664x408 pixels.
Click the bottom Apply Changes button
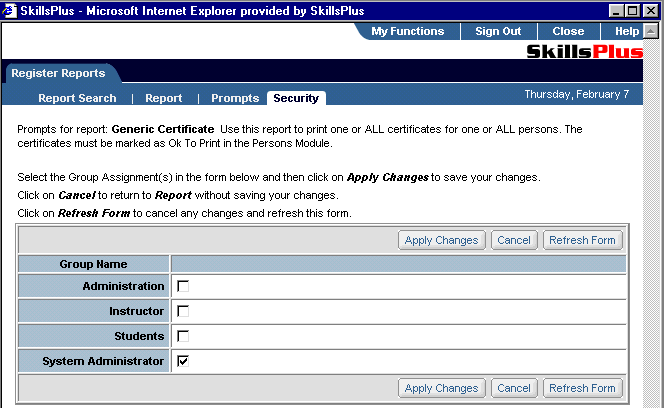(442, 388)
